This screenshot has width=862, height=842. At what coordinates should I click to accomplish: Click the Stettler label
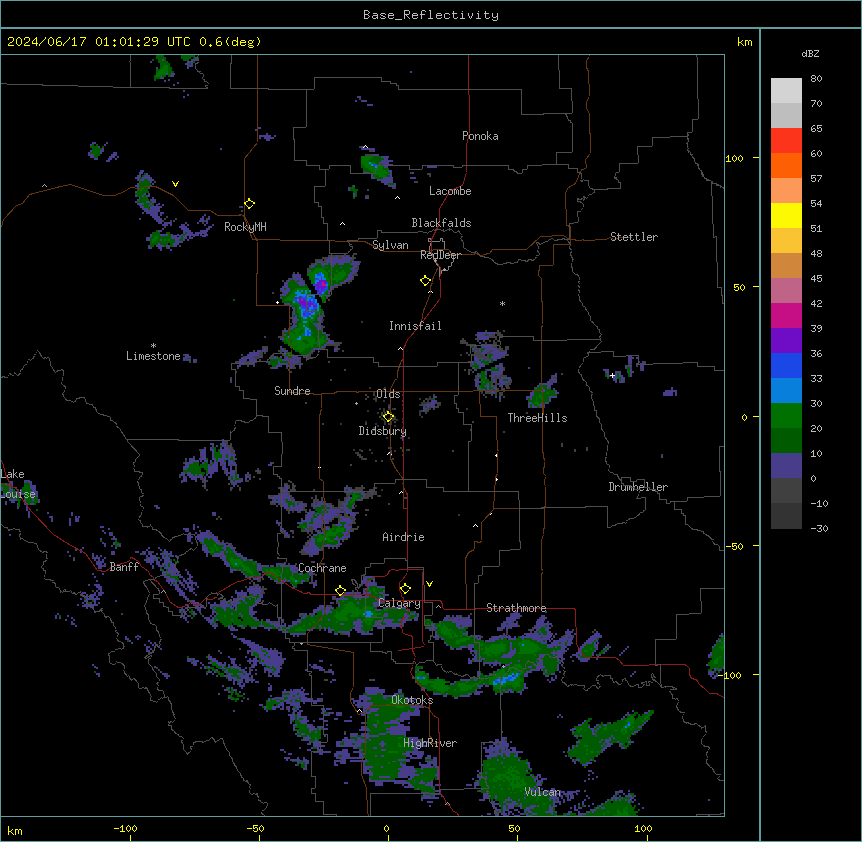point(634,237)
